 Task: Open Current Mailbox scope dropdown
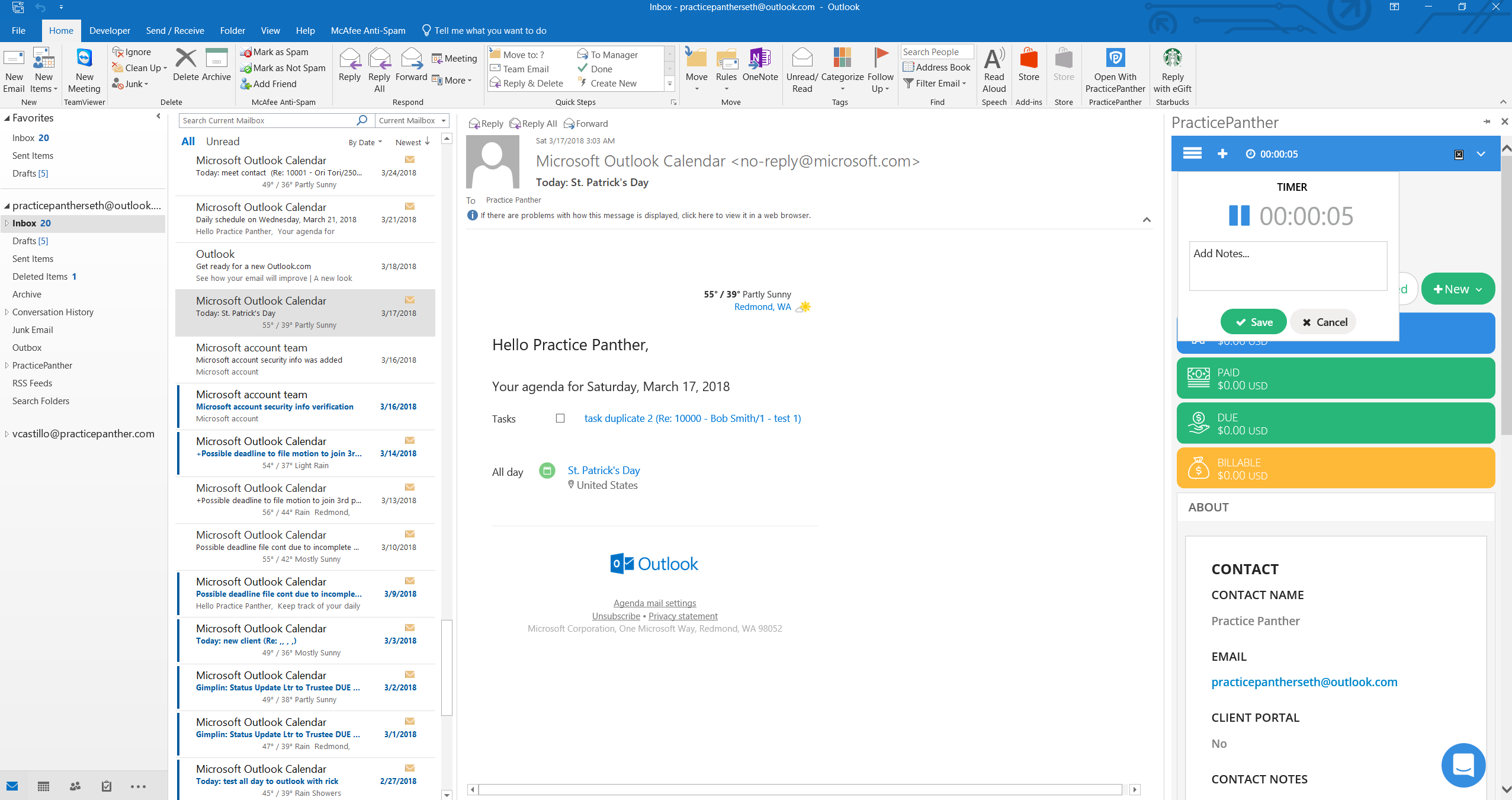(412, 120)
